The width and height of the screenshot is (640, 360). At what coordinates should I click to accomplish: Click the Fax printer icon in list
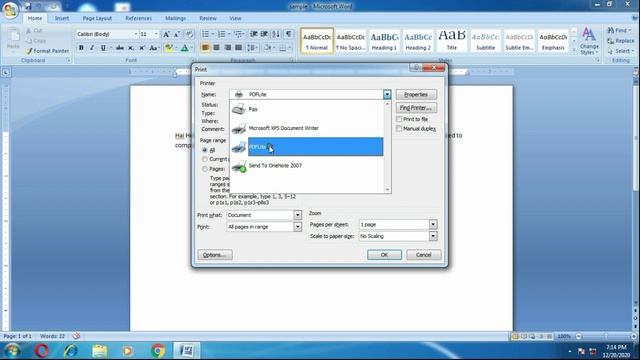tap(239, 109)
